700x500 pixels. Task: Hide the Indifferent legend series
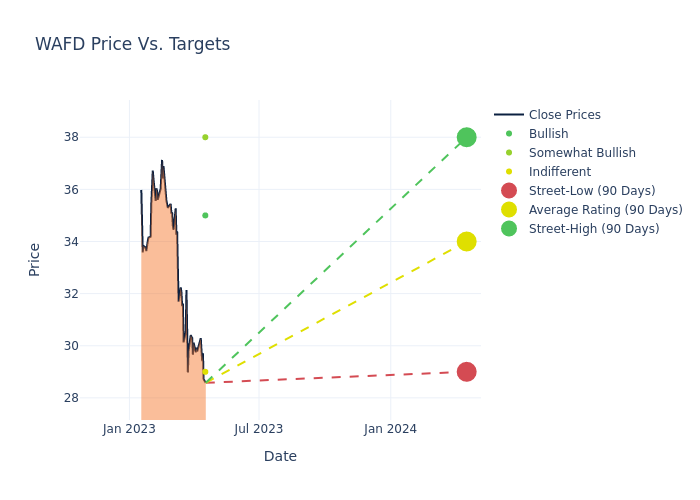tap(559, 172)
